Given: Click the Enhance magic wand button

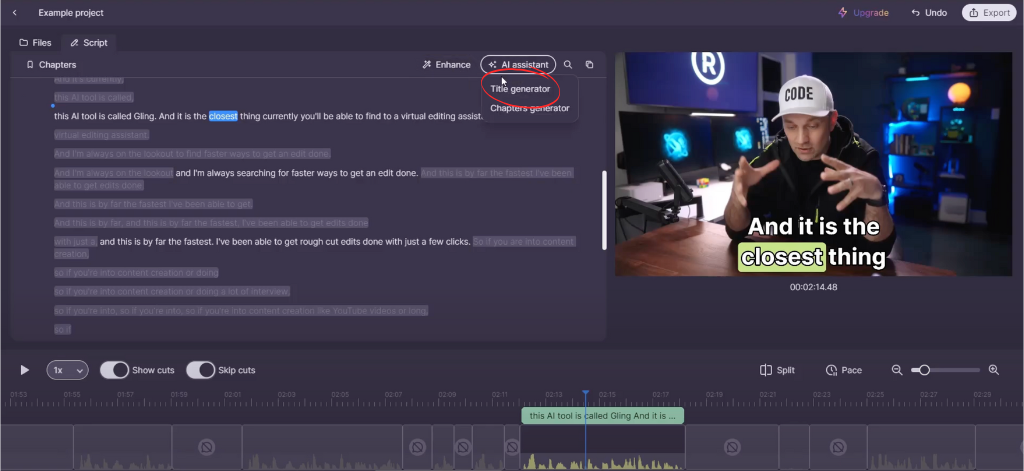Looking at the screenshot, I should tap(446, 65).
